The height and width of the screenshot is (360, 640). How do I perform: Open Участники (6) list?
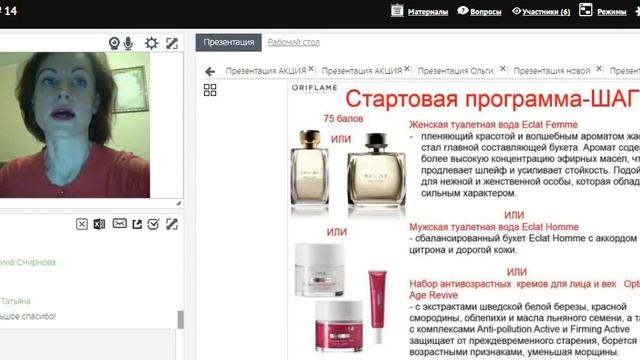[x=546, y=12]
